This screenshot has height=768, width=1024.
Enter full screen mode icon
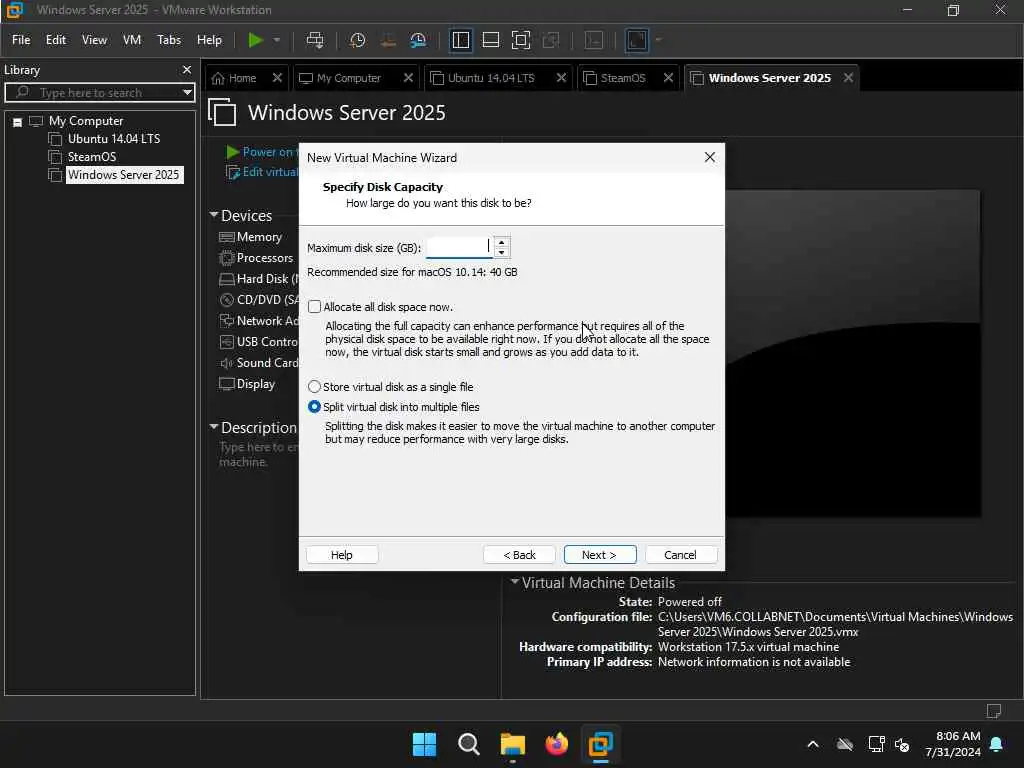click(x=520, y=40)
